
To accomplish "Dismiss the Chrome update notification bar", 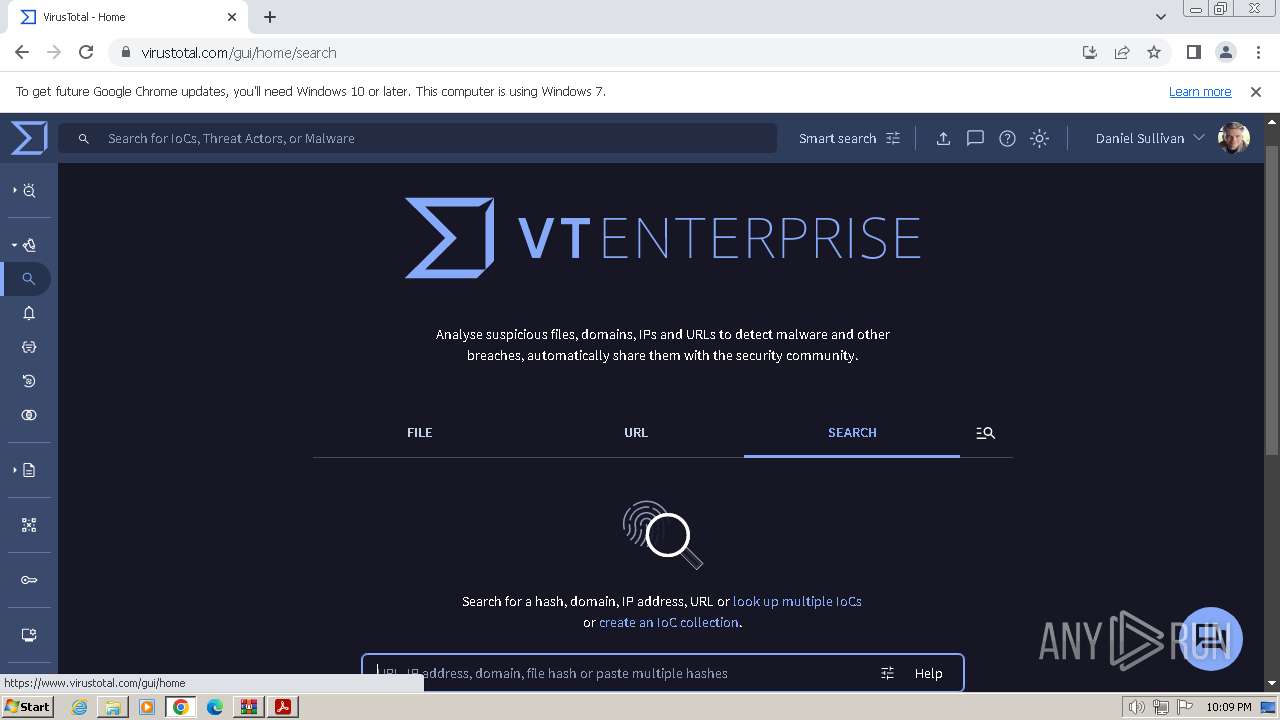I will click(1256, 91).
